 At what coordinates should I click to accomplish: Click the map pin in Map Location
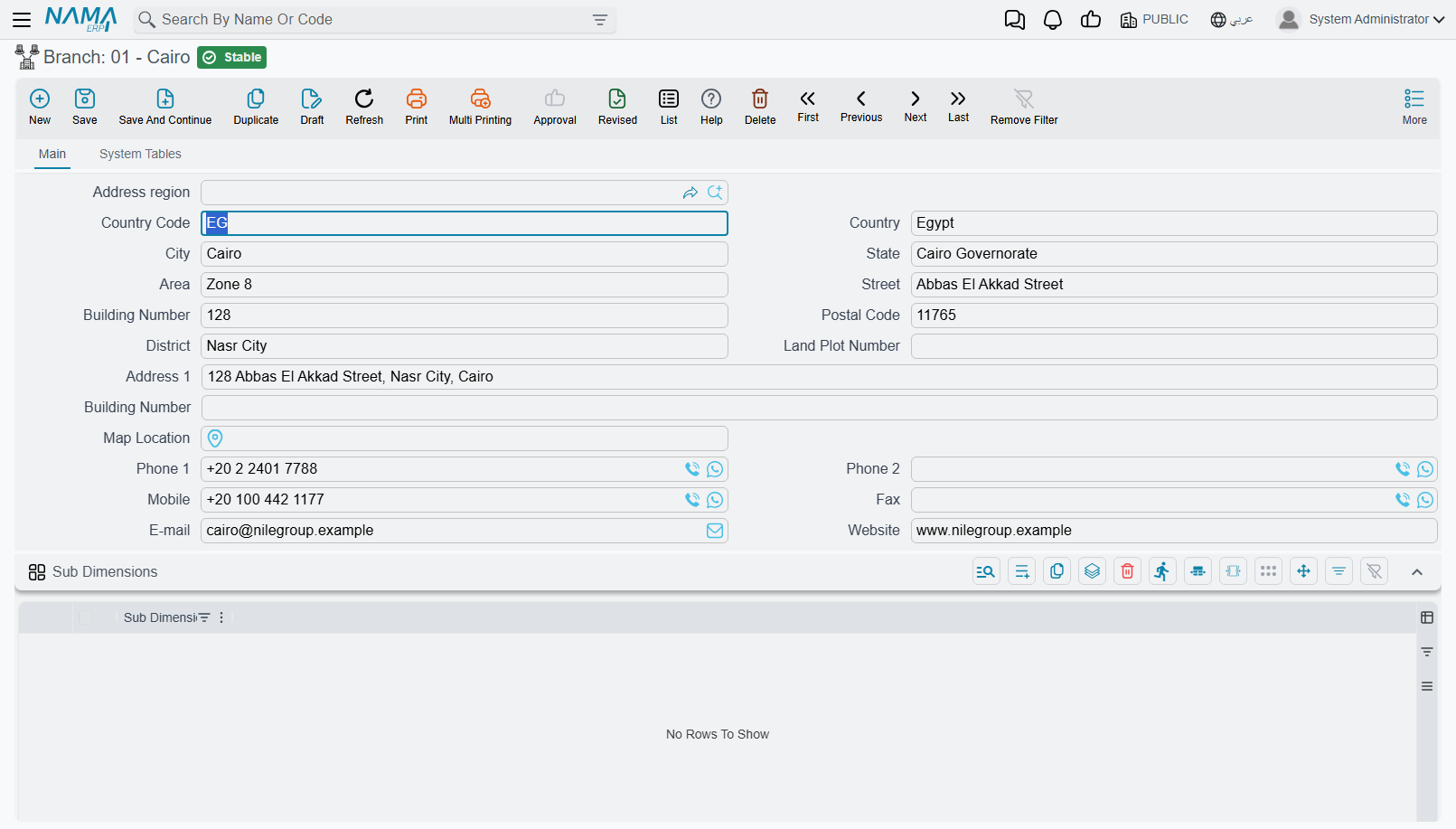point(215,438)
